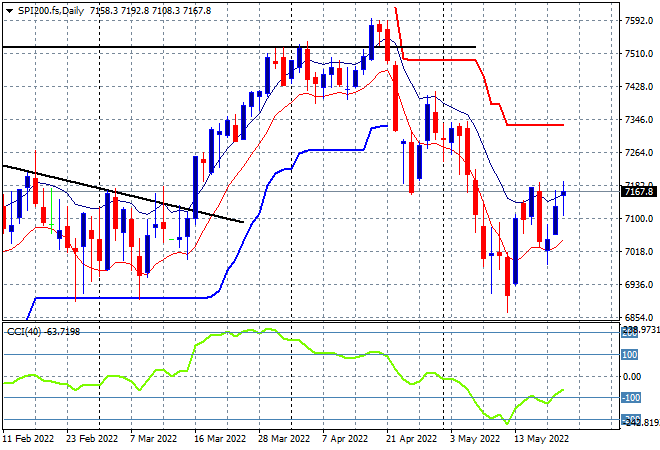
Task: Select the black horizontal resistance line near 7510
Action: point(239,47)
